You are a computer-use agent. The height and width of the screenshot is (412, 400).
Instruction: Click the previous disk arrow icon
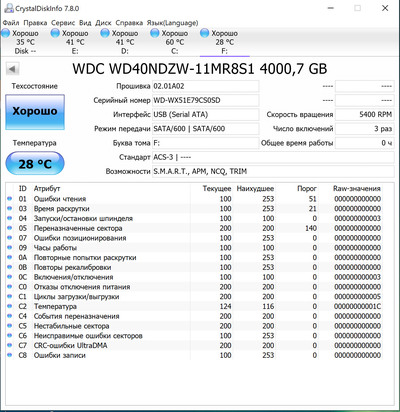click(x=13, y=69)
